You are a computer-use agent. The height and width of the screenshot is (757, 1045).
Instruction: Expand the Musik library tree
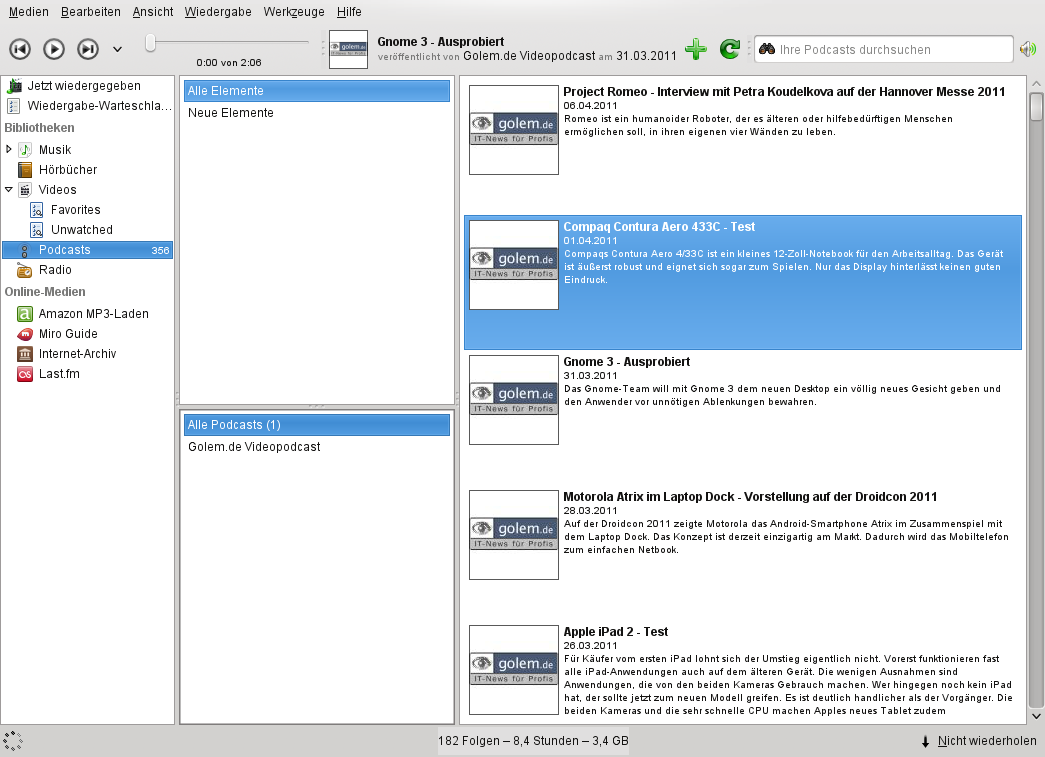9,149
